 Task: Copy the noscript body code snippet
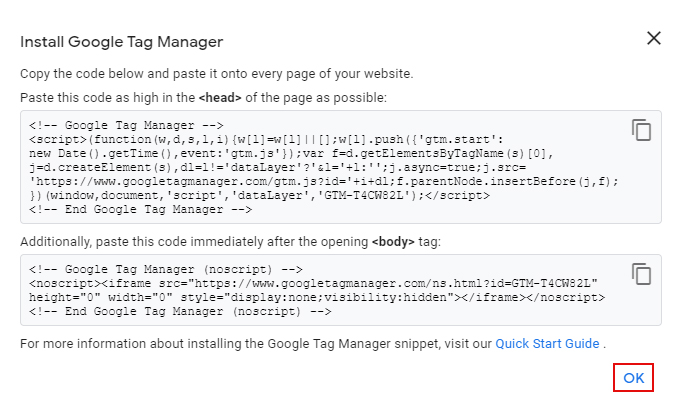[x=641, y=274]
